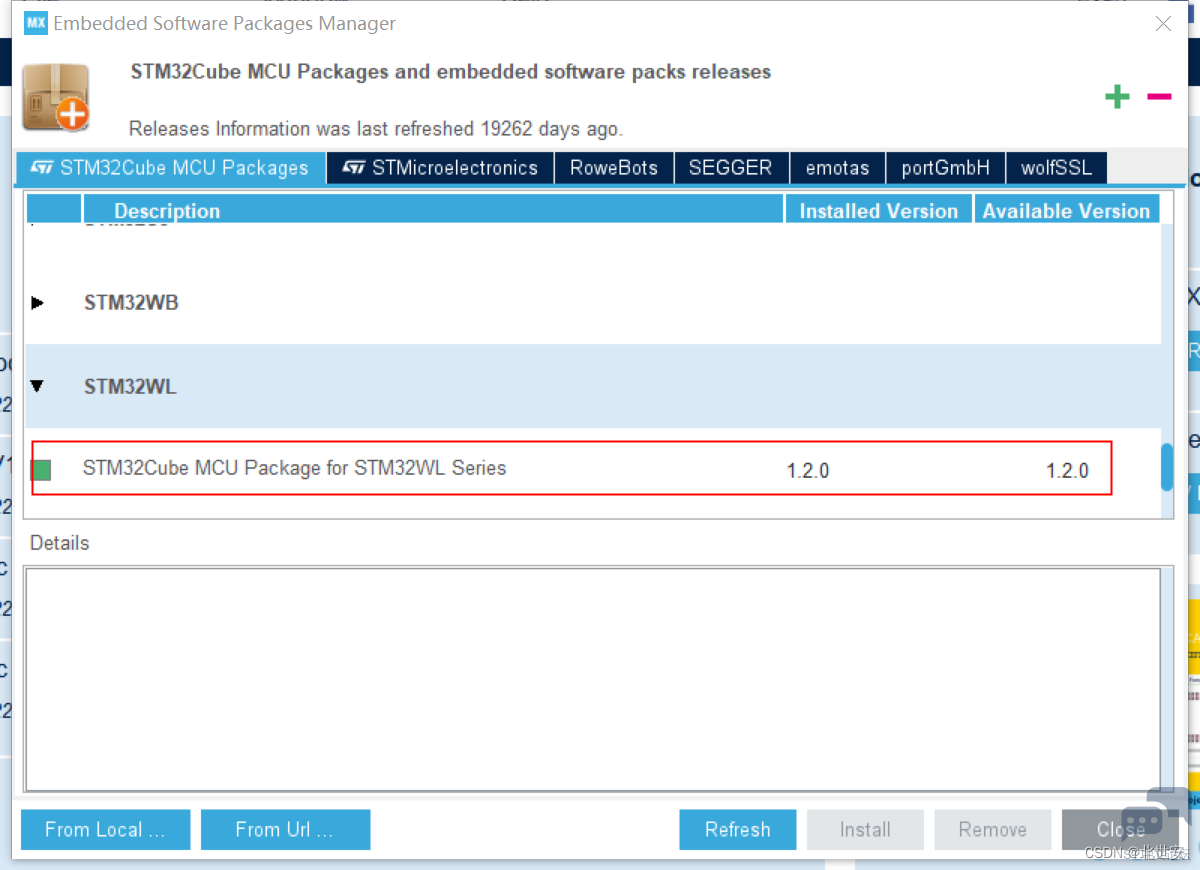The width and height of the screenshot is (1200, 870).
Task: Click the From Local ... button
Action: [x=106, y=829]
